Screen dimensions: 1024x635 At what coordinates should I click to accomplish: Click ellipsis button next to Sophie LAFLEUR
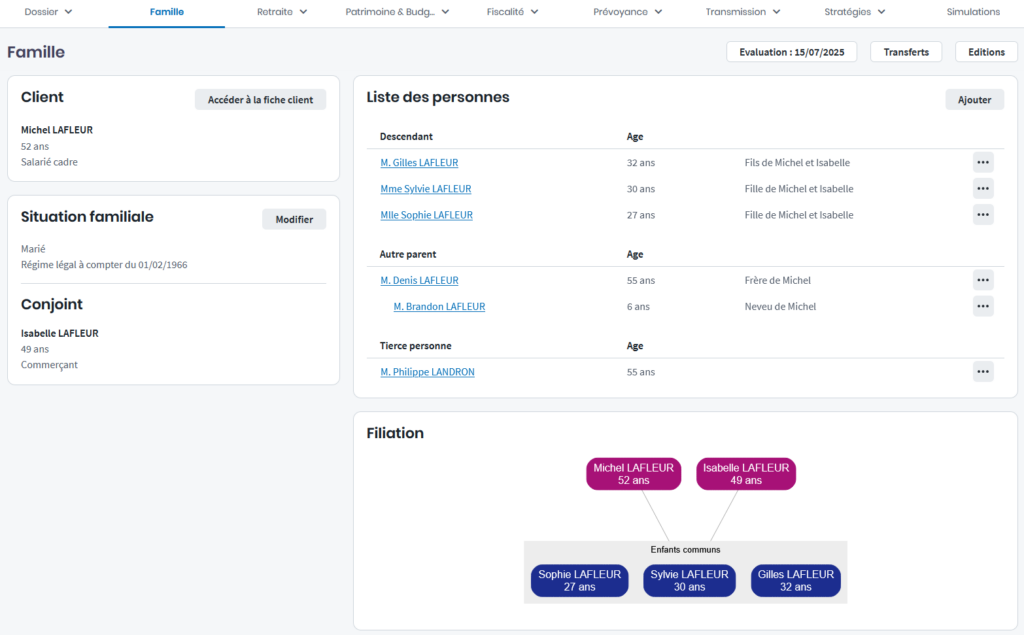[x=983, y=214]
